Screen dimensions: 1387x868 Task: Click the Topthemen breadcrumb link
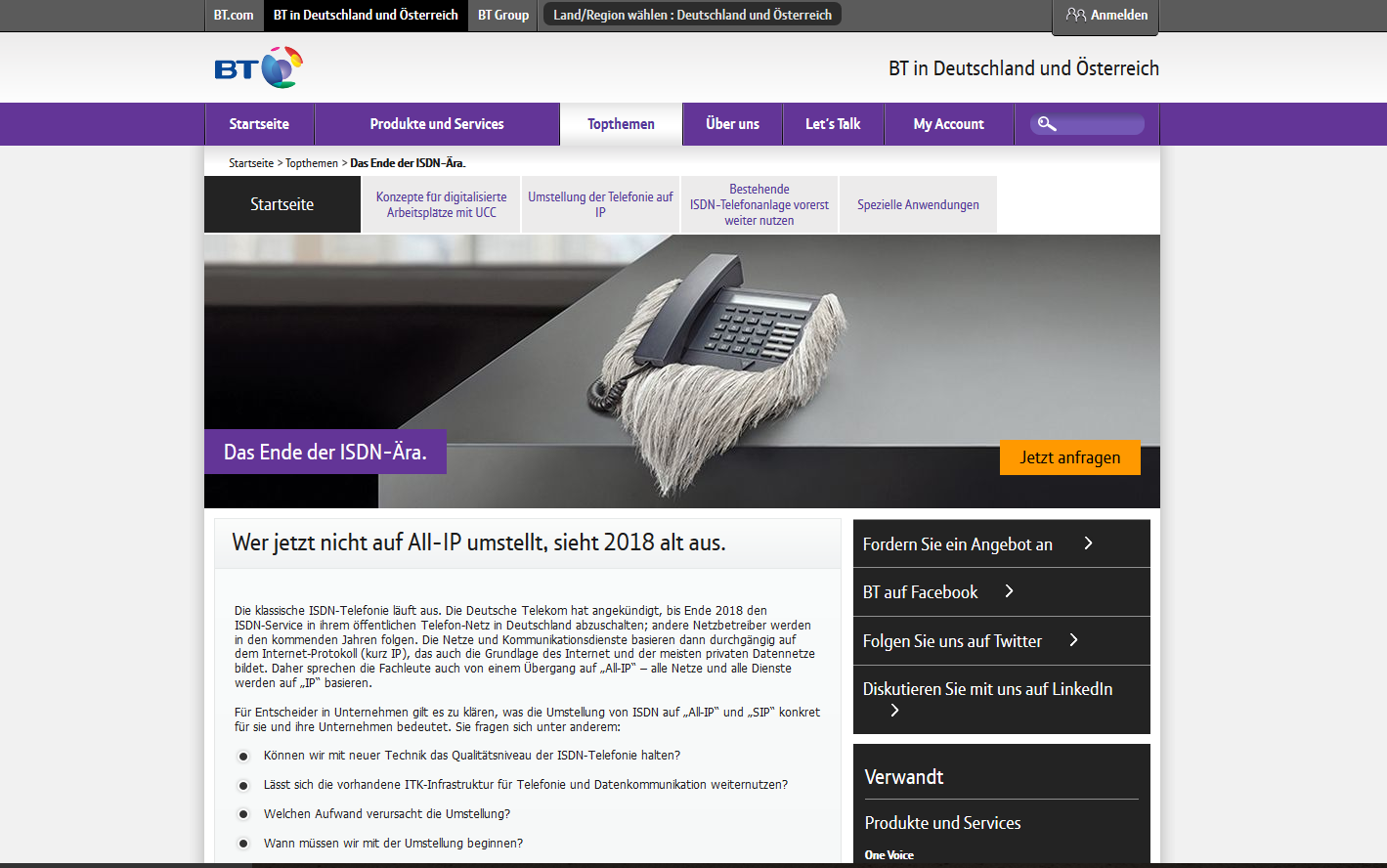coord(312,163)
